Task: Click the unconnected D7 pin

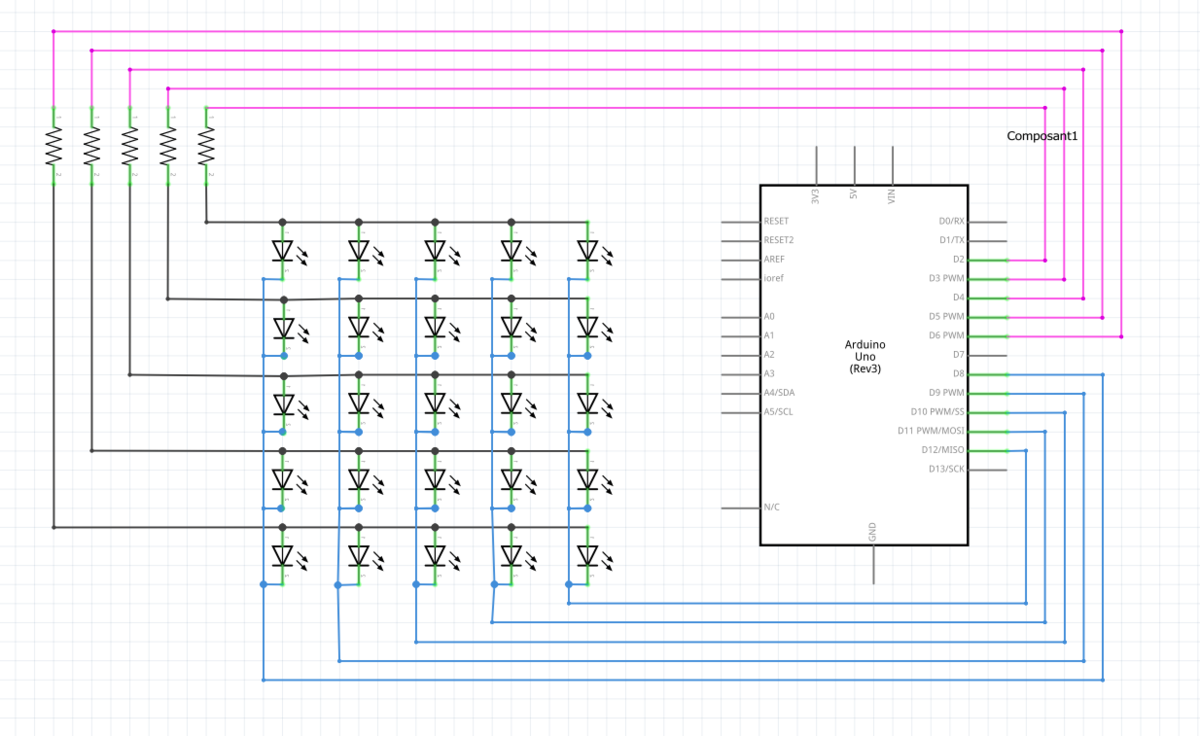Action: coord(987,355)
